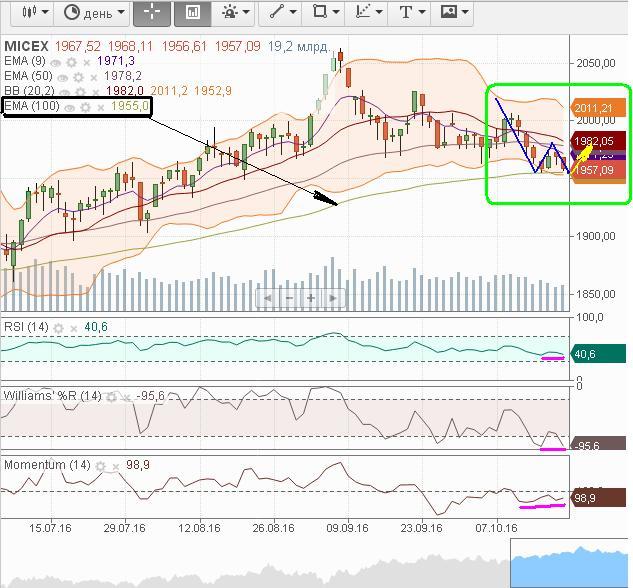This screenshot has height=588, width=633.
Task: Remove the EMA (9) indicator
Action: (x=86, y=63)
